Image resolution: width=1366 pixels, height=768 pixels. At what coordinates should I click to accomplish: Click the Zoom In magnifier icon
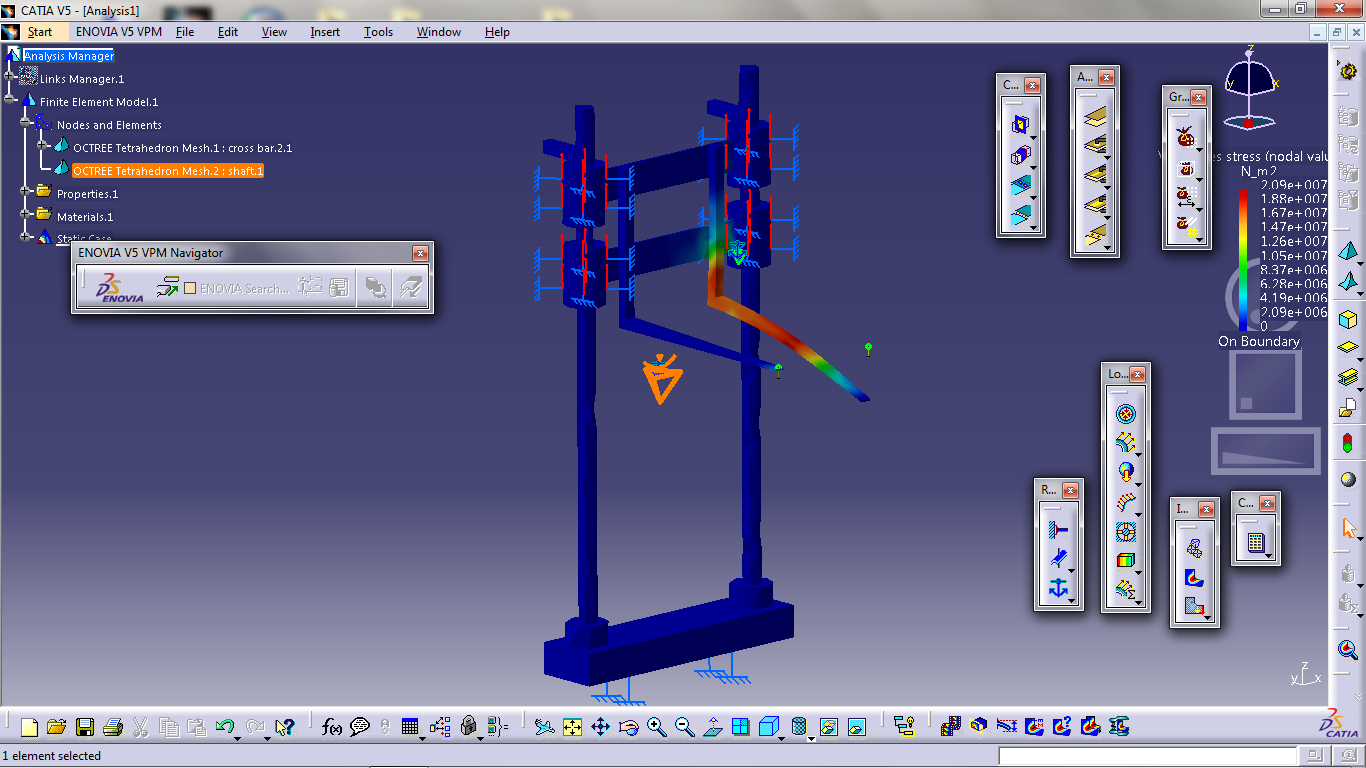pyautogui.click(x=657, y=725)
